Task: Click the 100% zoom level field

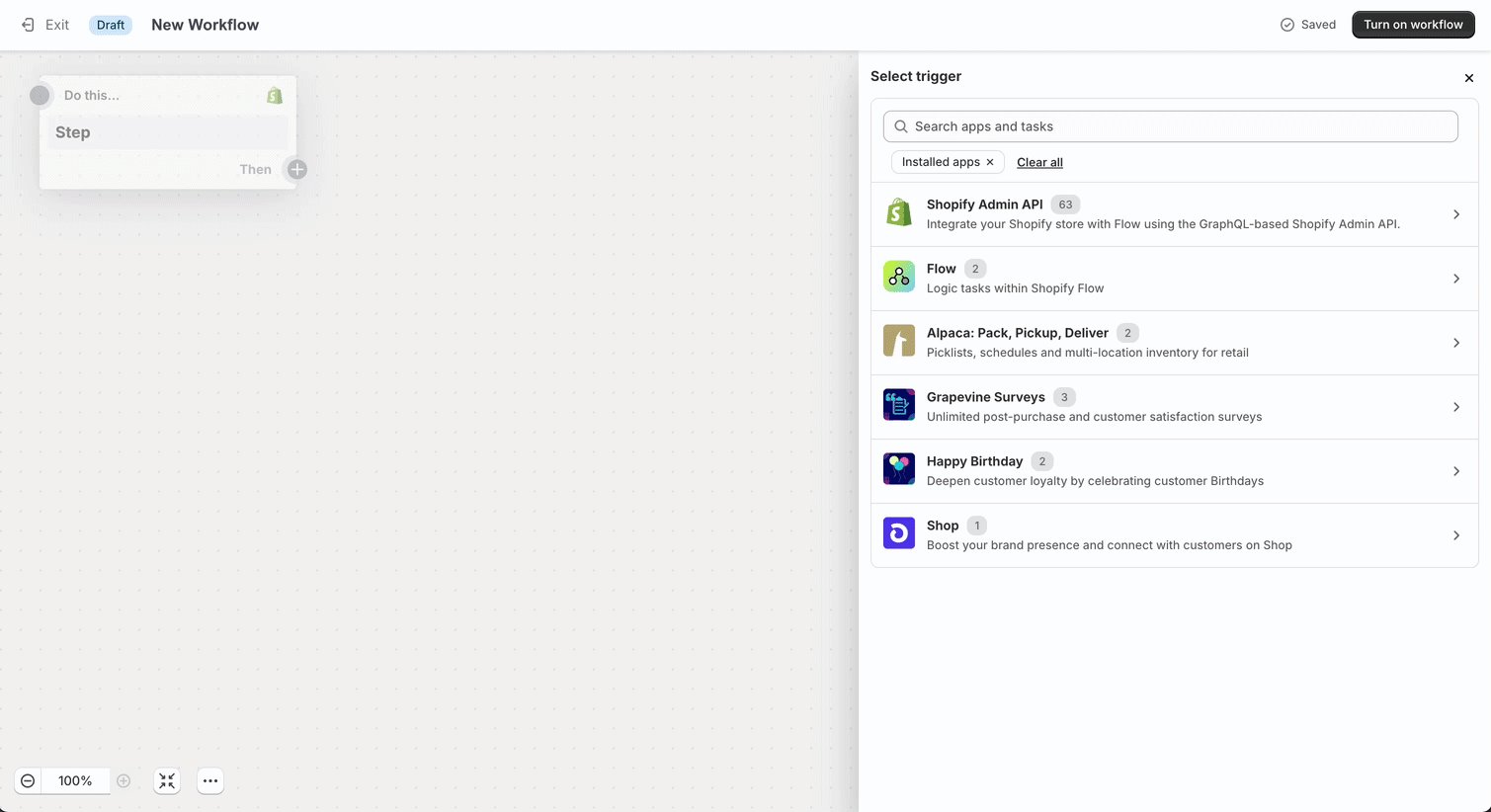Action: click(x=75, y=781)
